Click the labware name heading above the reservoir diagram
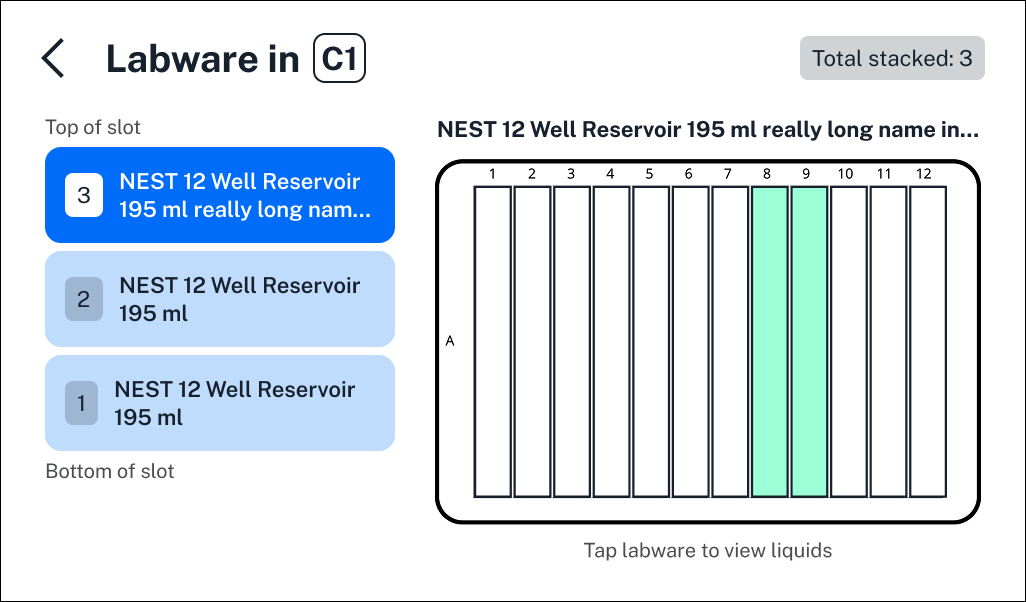The image size is (1026, 602). click(708, 130)
